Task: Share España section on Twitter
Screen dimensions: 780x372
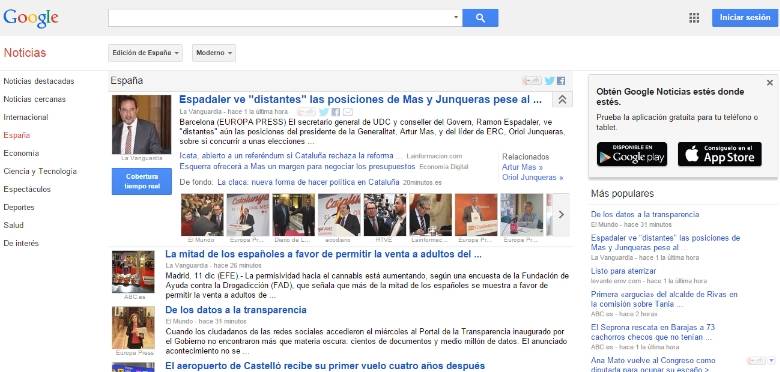Action: point(549,81)
